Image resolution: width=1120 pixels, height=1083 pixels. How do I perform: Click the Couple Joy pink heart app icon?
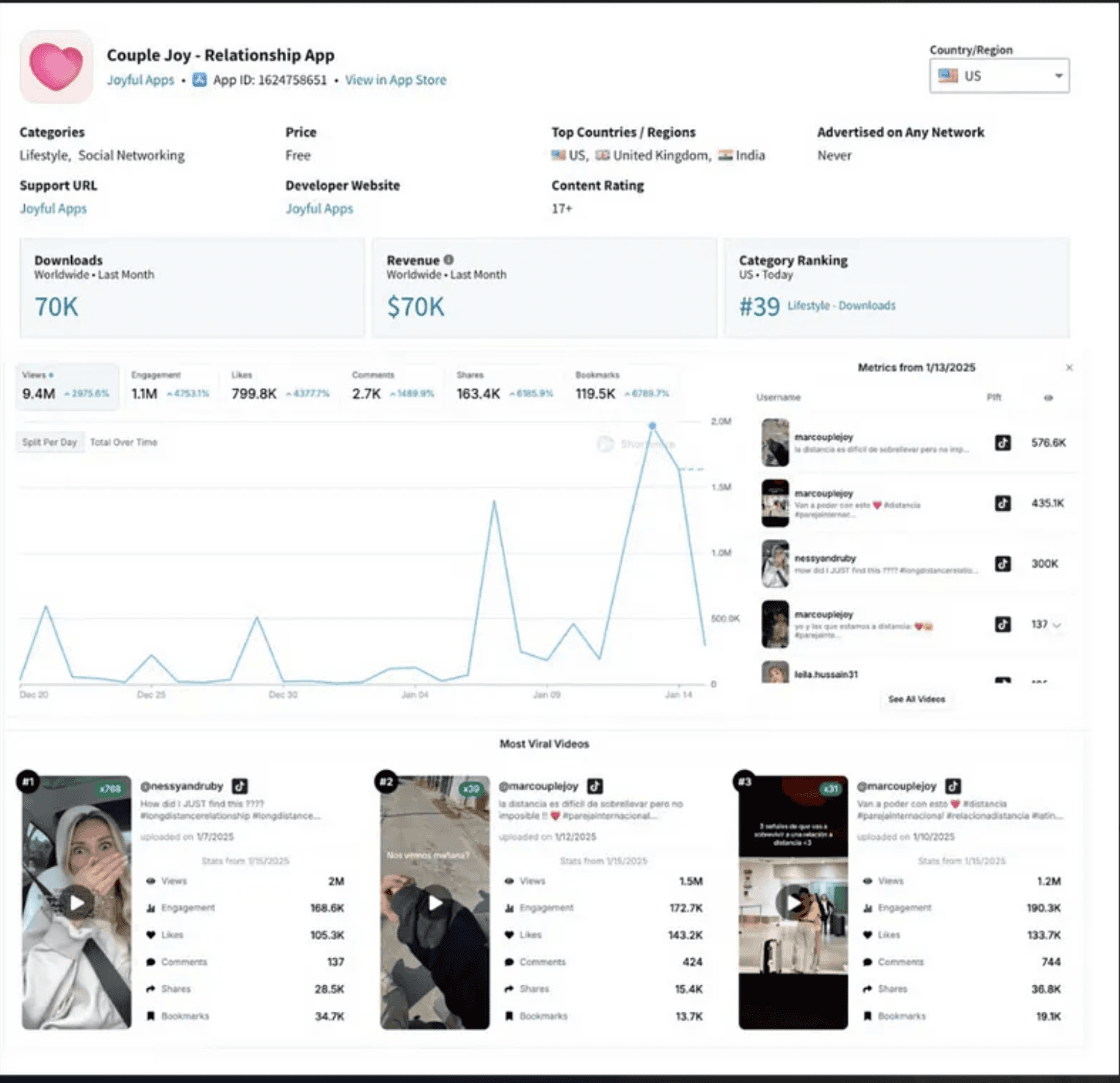[57, 67]
